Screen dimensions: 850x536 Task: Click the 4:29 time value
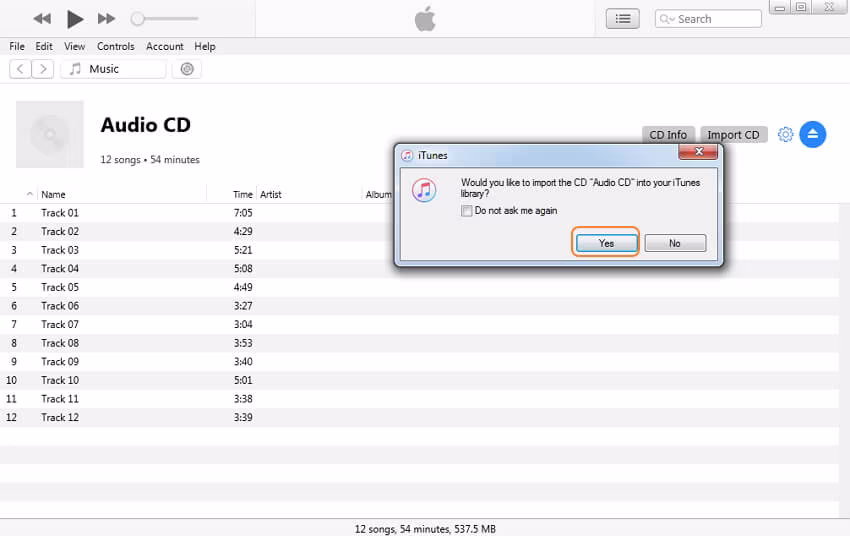(x=243, y=231)
